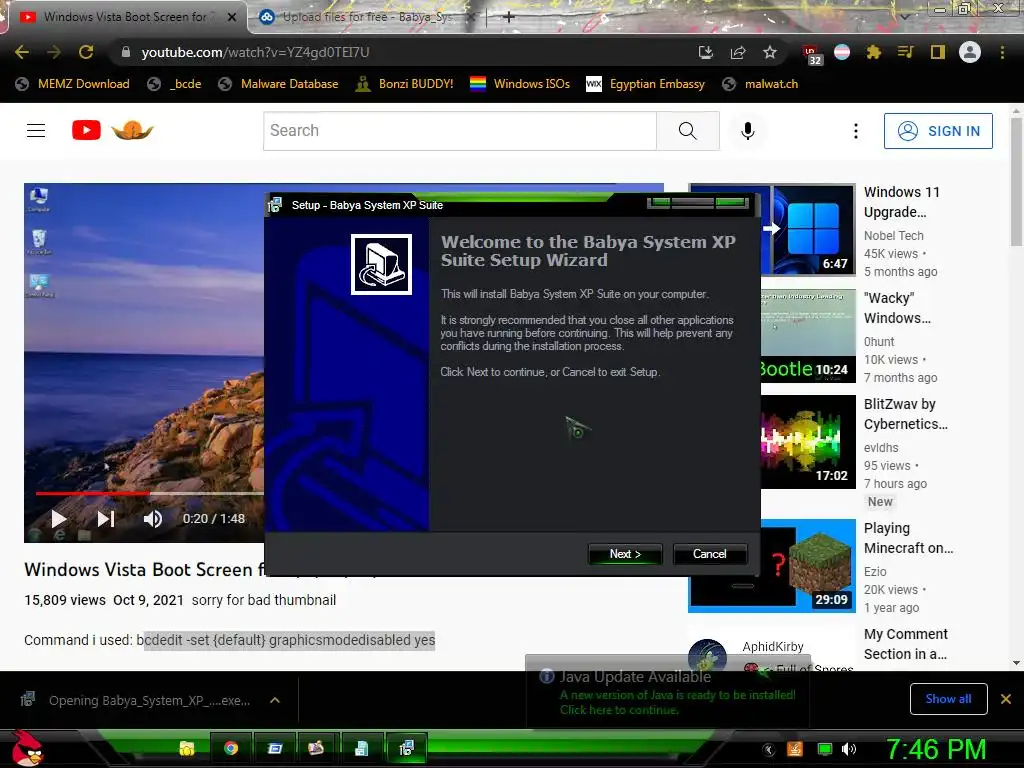Open the Chrome profile avatar
The image size is (1024, 768).
pyautogui.click(x=970, y=52)
